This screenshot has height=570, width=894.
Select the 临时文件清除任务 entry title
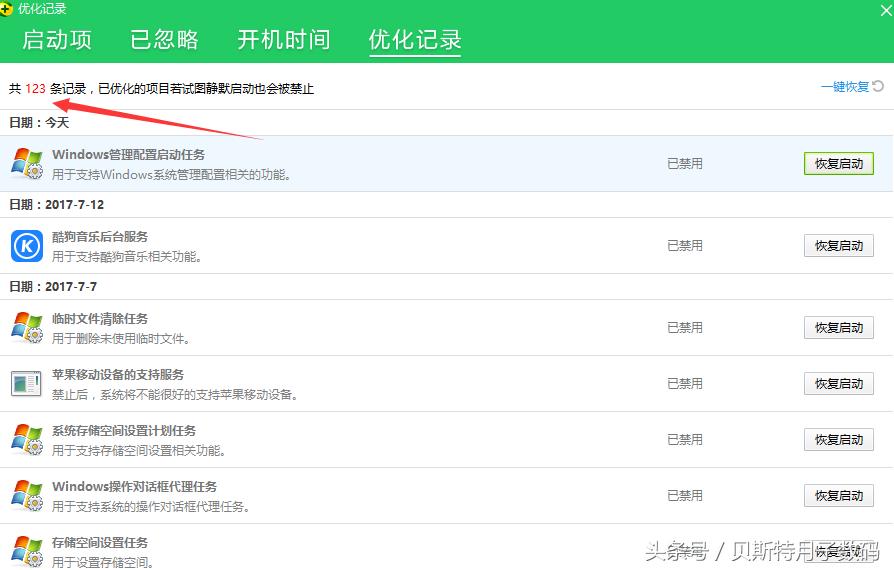point(100,319)
